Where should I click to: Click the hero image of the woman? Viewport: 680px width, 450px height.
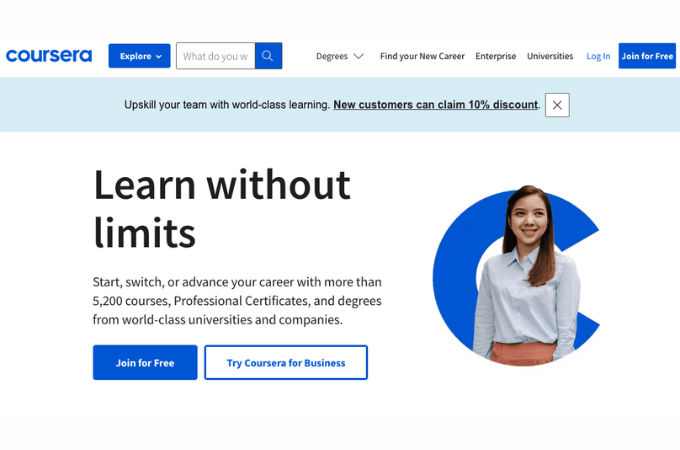pyautogui.click(x=516, y=276)
